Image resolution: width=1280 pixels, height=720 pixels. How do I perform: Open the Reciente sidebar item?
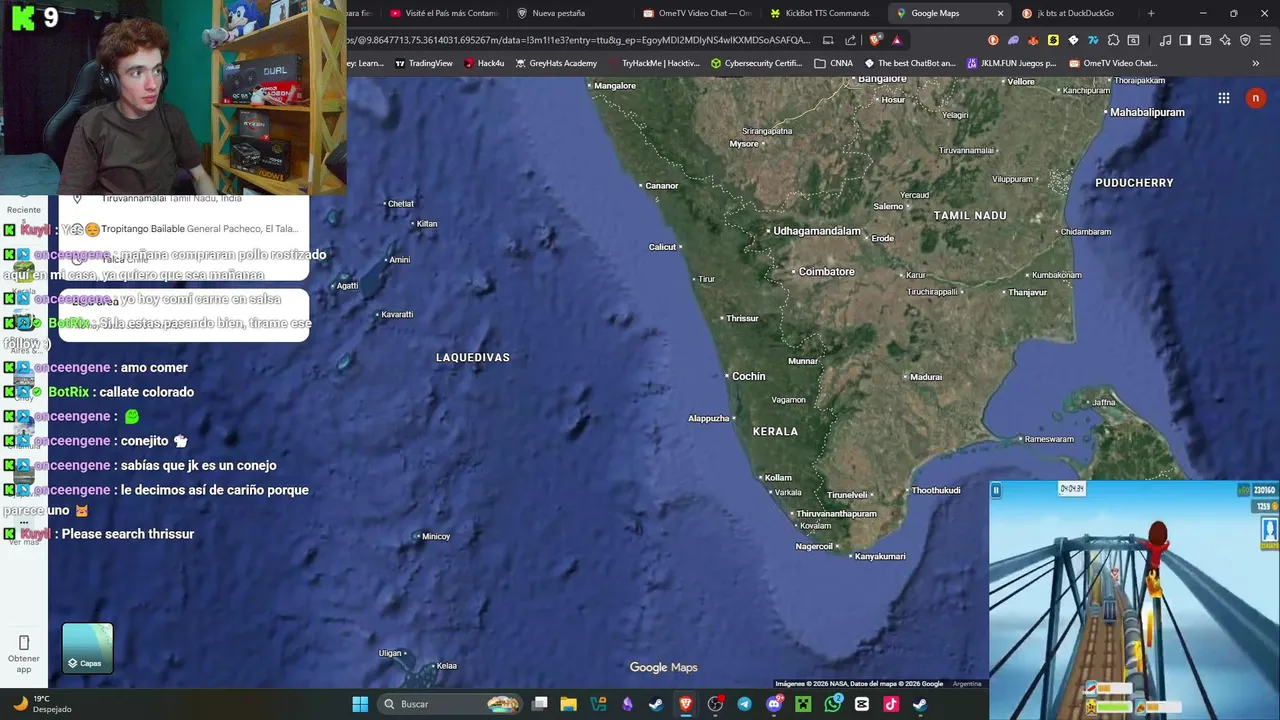coord(24,210)
